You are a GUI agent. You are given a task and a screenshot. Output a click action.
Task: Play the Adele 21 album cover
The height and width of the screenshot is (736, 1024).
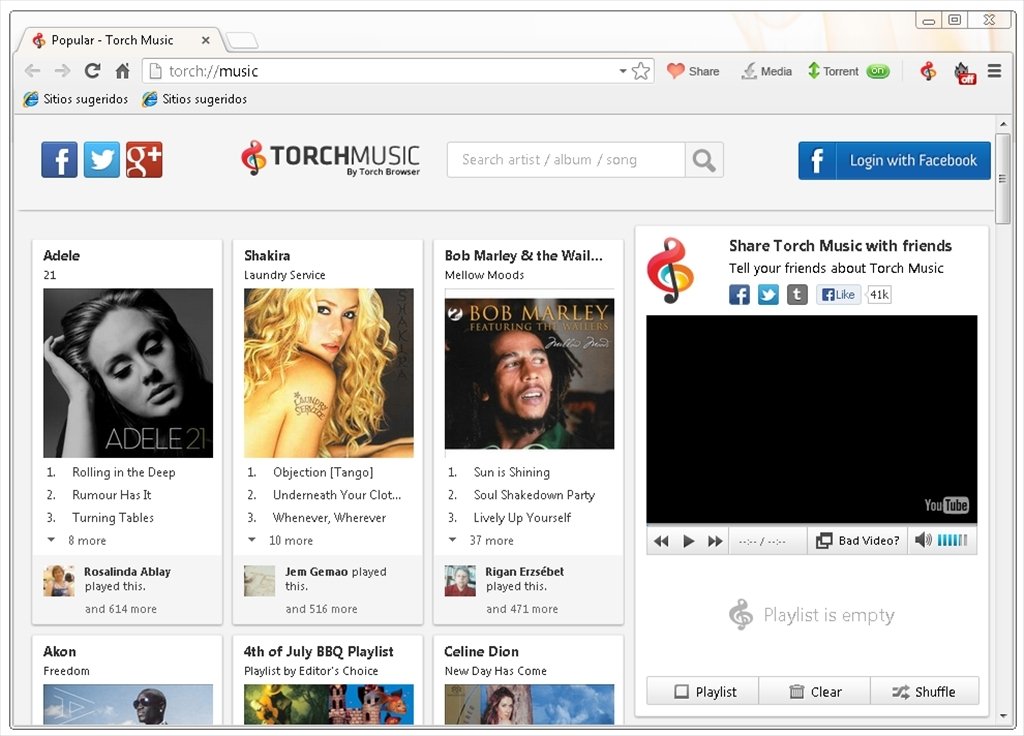click(x=128, y=373)
